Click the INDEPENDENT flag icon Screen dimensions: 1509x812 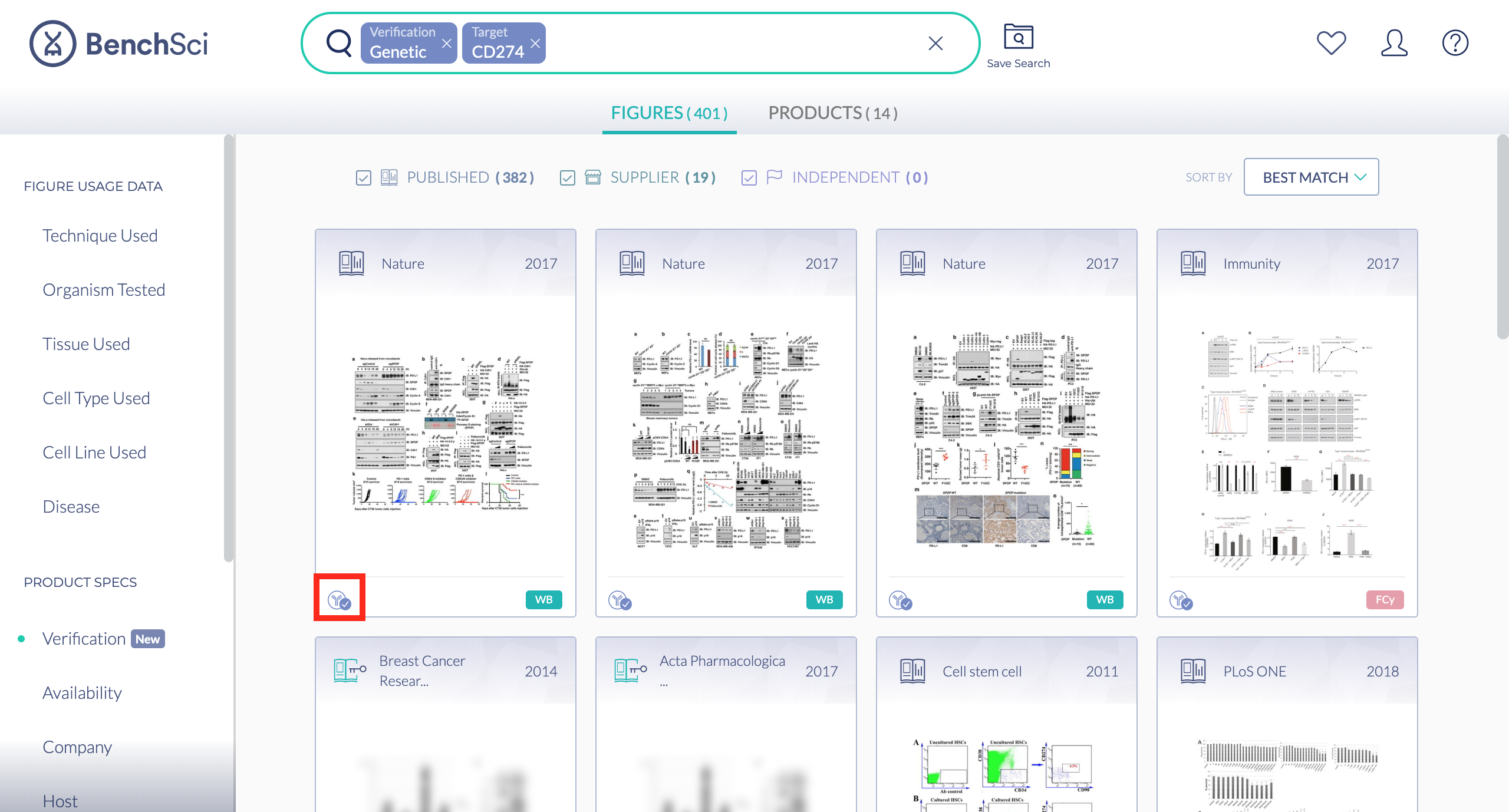point(775,177)
